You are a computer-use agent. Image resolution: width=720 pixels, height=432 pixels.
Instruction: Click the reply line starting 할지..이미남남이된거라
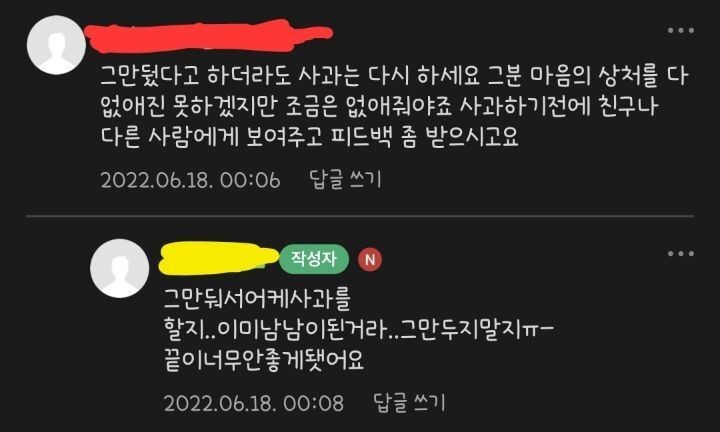click(x=359, y=329)
